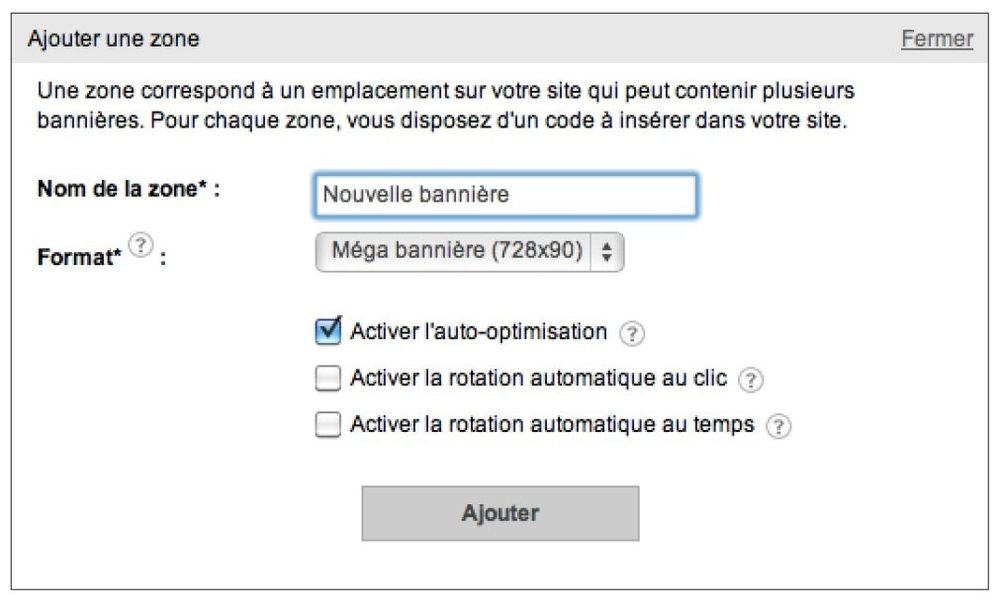The width and height of the screenshot is (1003, 611).
Task: Open help icon for auto-optimisation option
Action: 630,334
